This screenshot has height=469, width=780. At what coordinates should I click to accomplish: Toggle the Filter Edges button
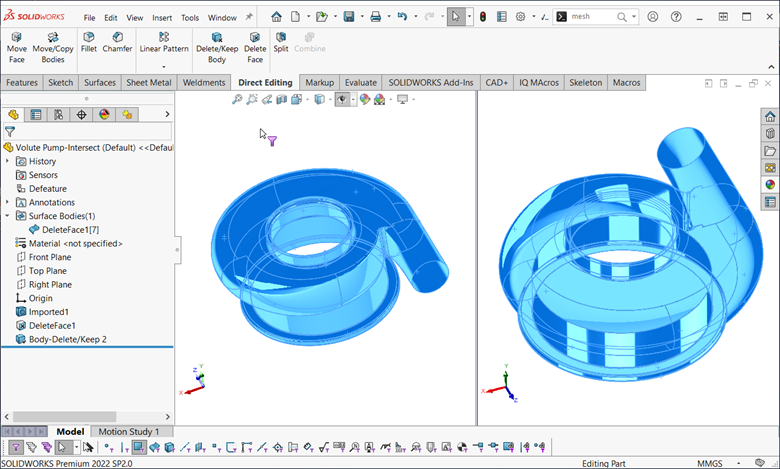[124, 447]
